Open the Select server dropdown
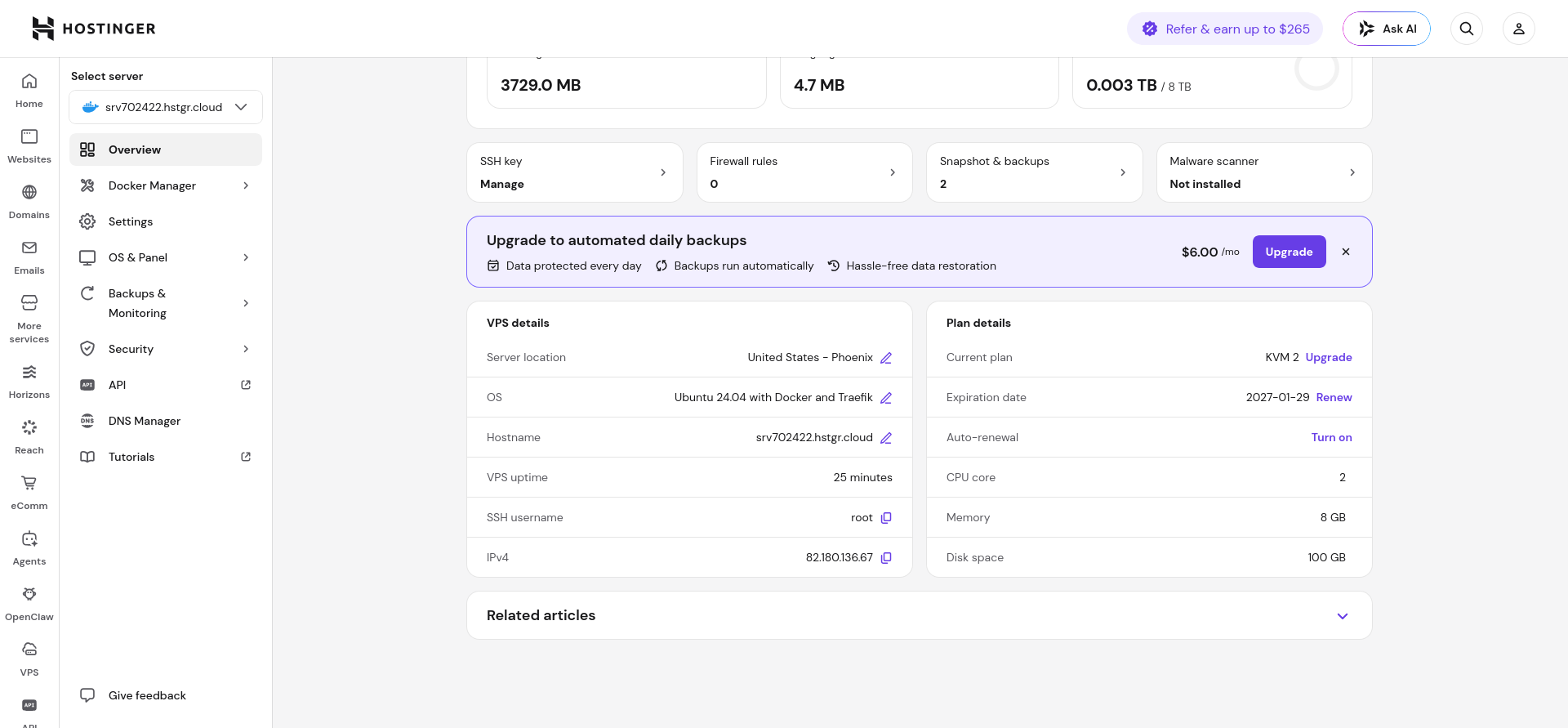 coord(166,107)
